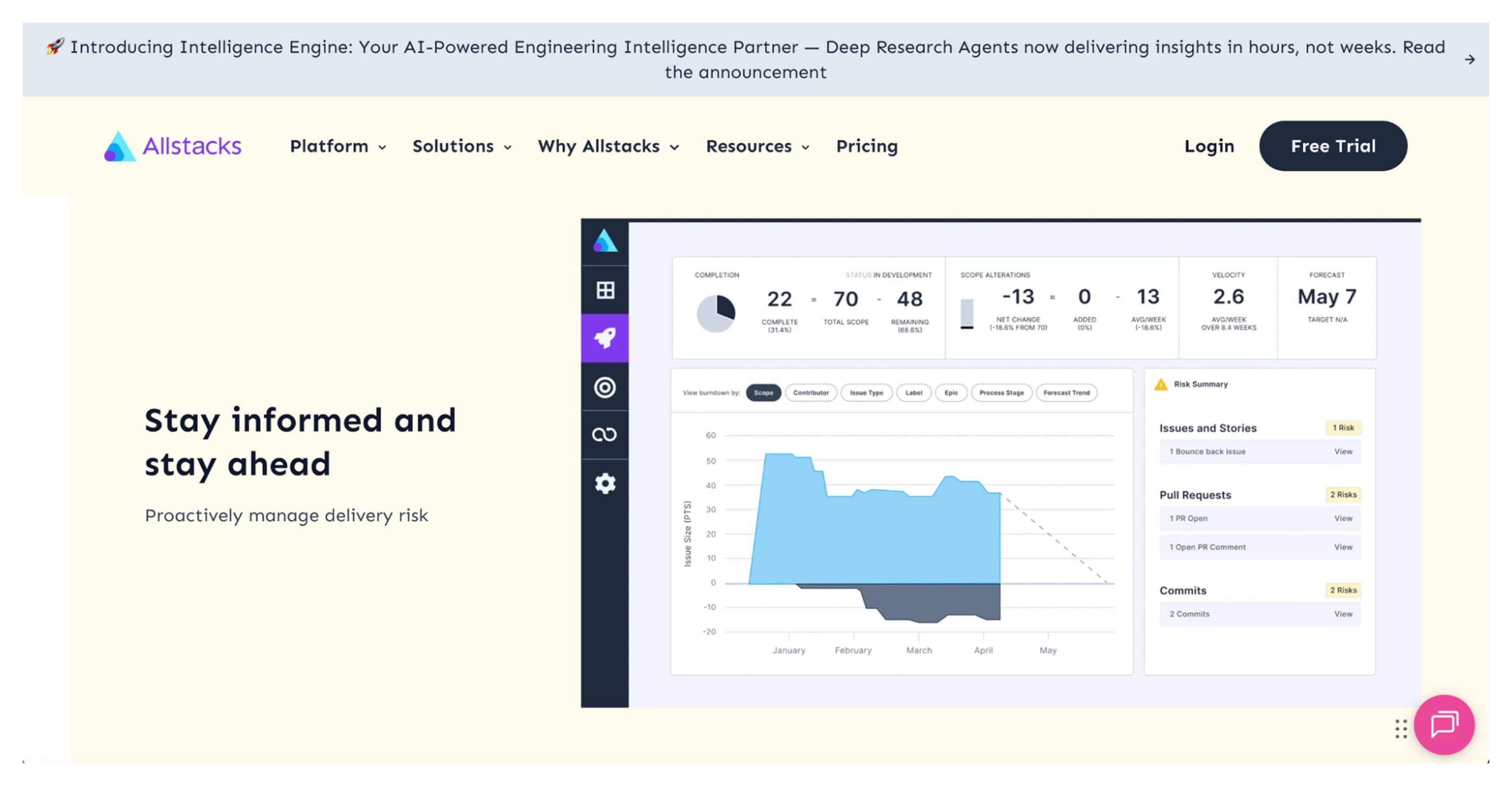Click the Login link
This screenshot has height=789, width=1512.
(x=1209, y=146)
